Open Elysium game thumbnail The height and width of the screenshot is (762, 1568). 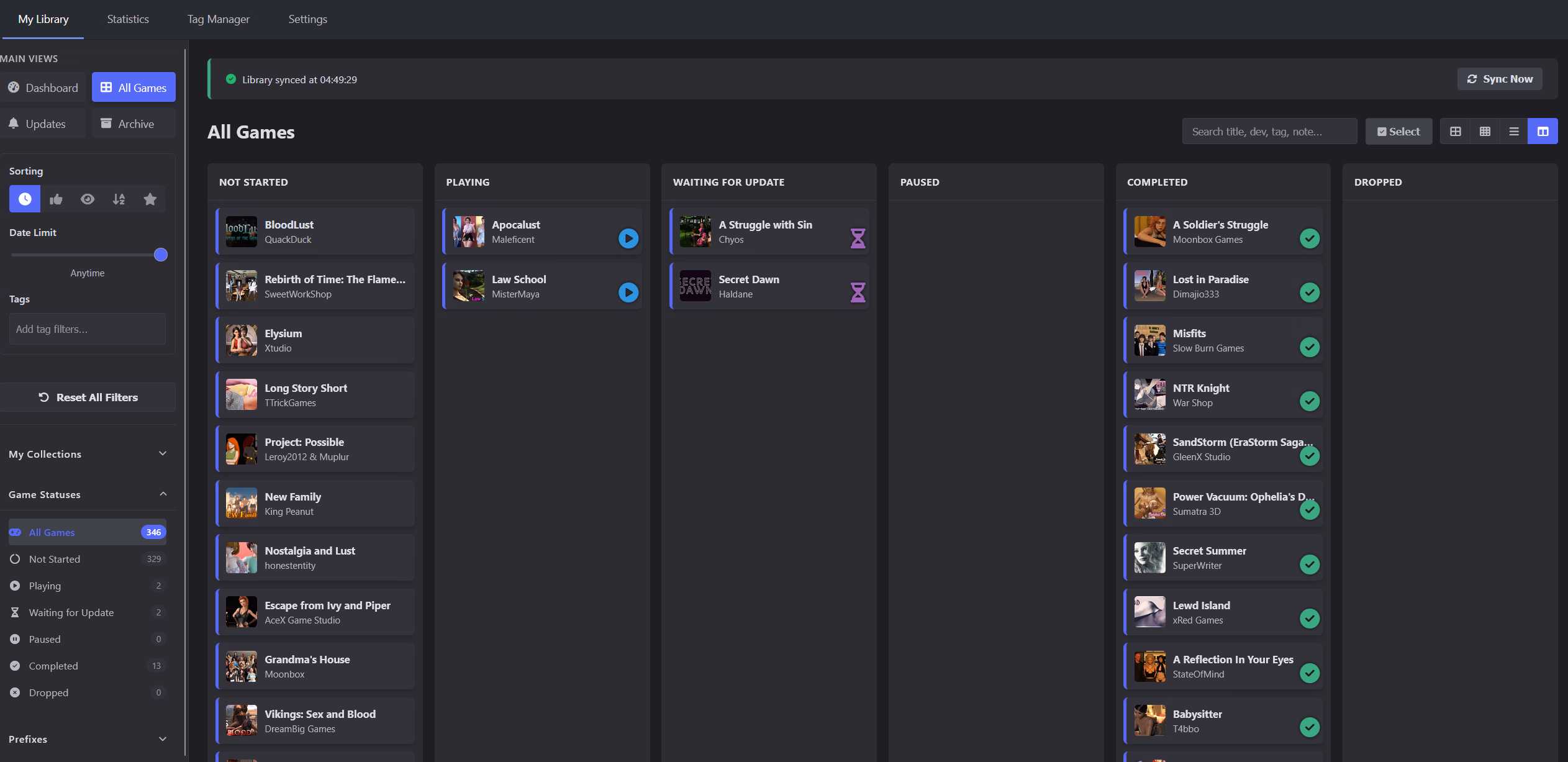tap(241, 340)
